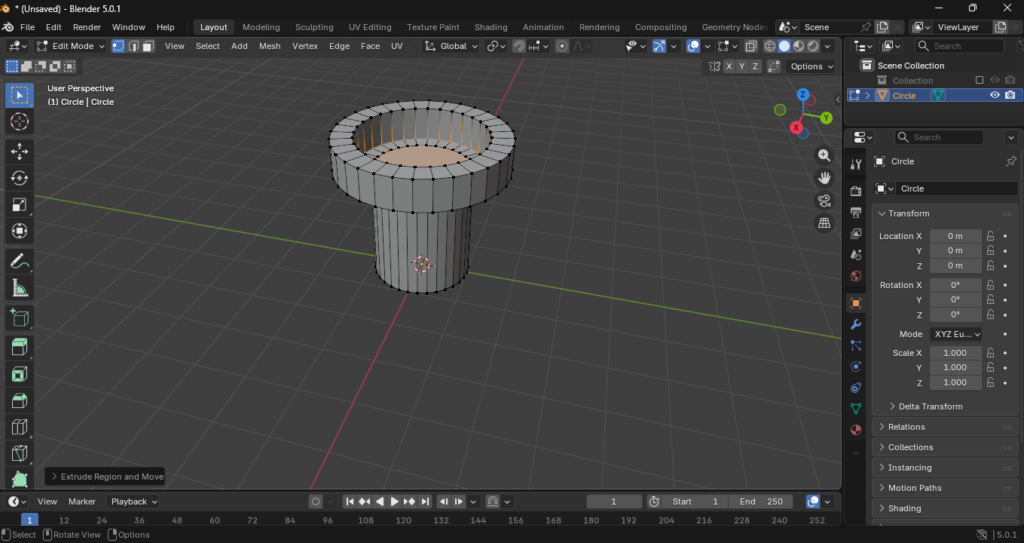Screen dimensions: 1024x543
Task: Open the Mesh menu
Action: (x=269, y=46)
